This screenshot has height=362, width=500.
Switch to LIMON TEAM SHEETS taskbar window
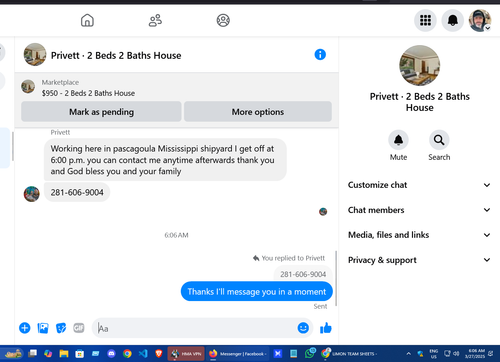pyautogui.click(x=349, y=354)
